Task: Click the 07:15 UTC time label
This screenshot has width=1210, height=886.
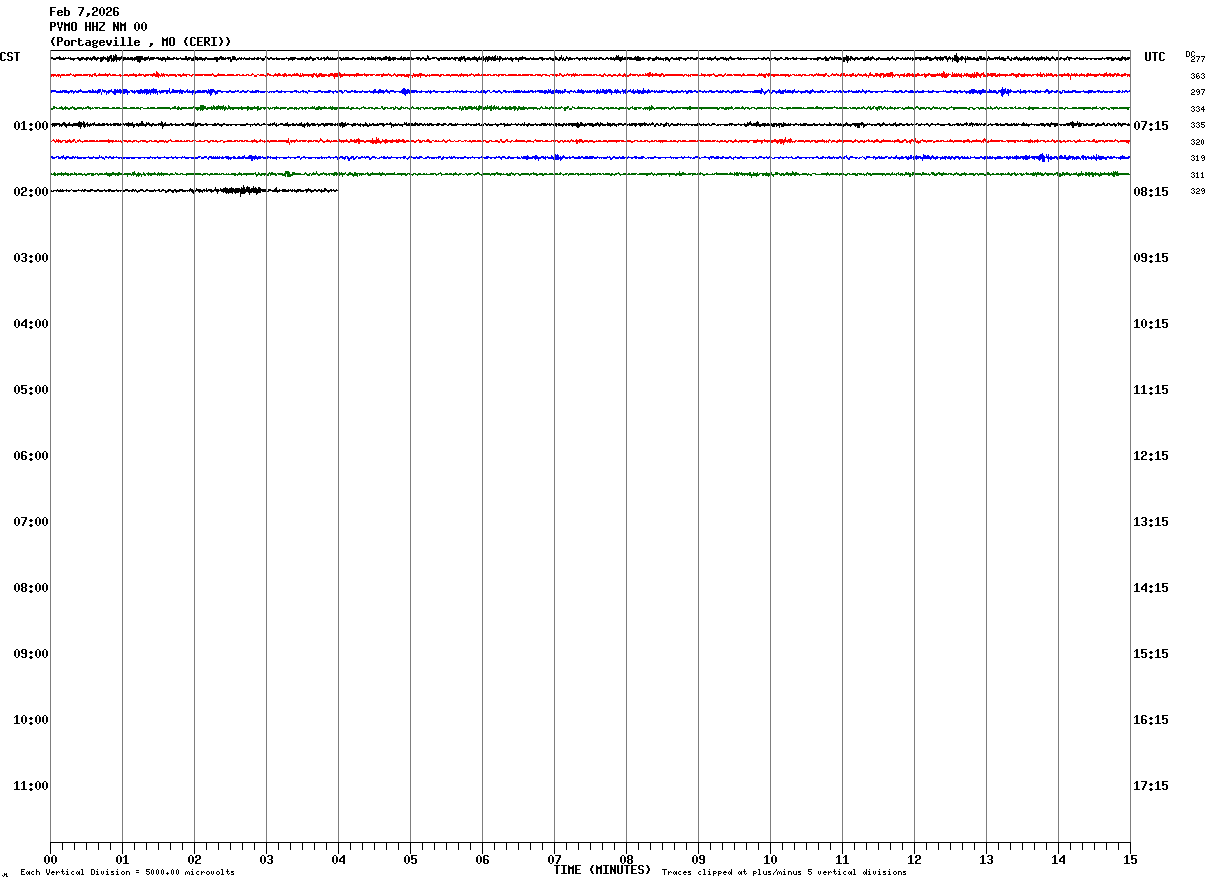Action: click(x=1151, y=126)
